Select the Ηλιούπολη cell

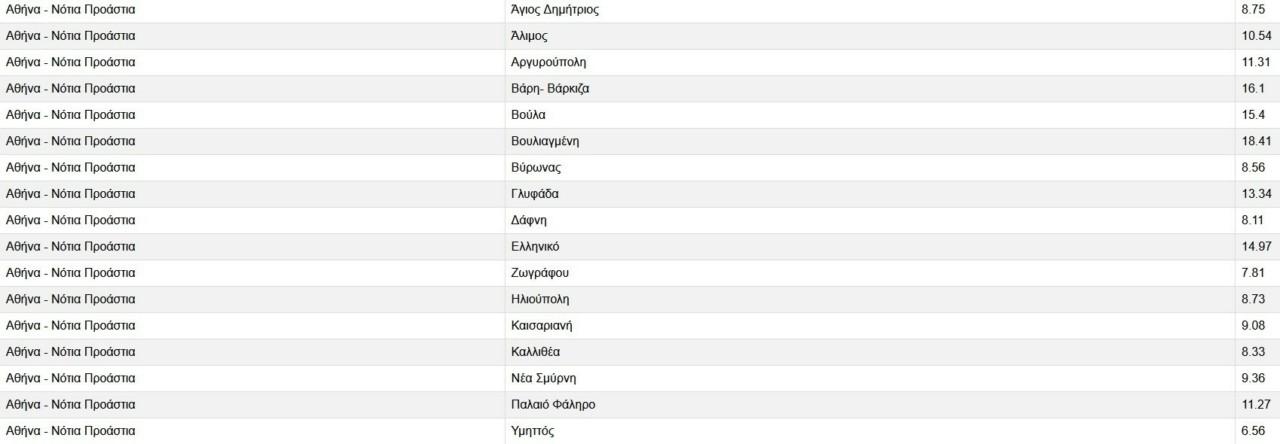tap(540, 299)
